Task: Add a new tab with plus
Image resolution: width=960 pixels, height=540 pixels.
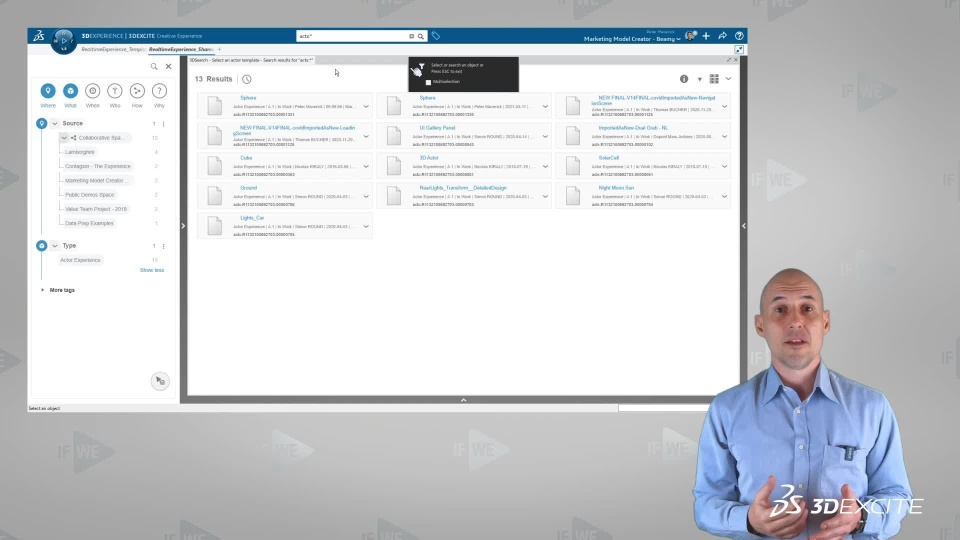Action: coord(219,49)
